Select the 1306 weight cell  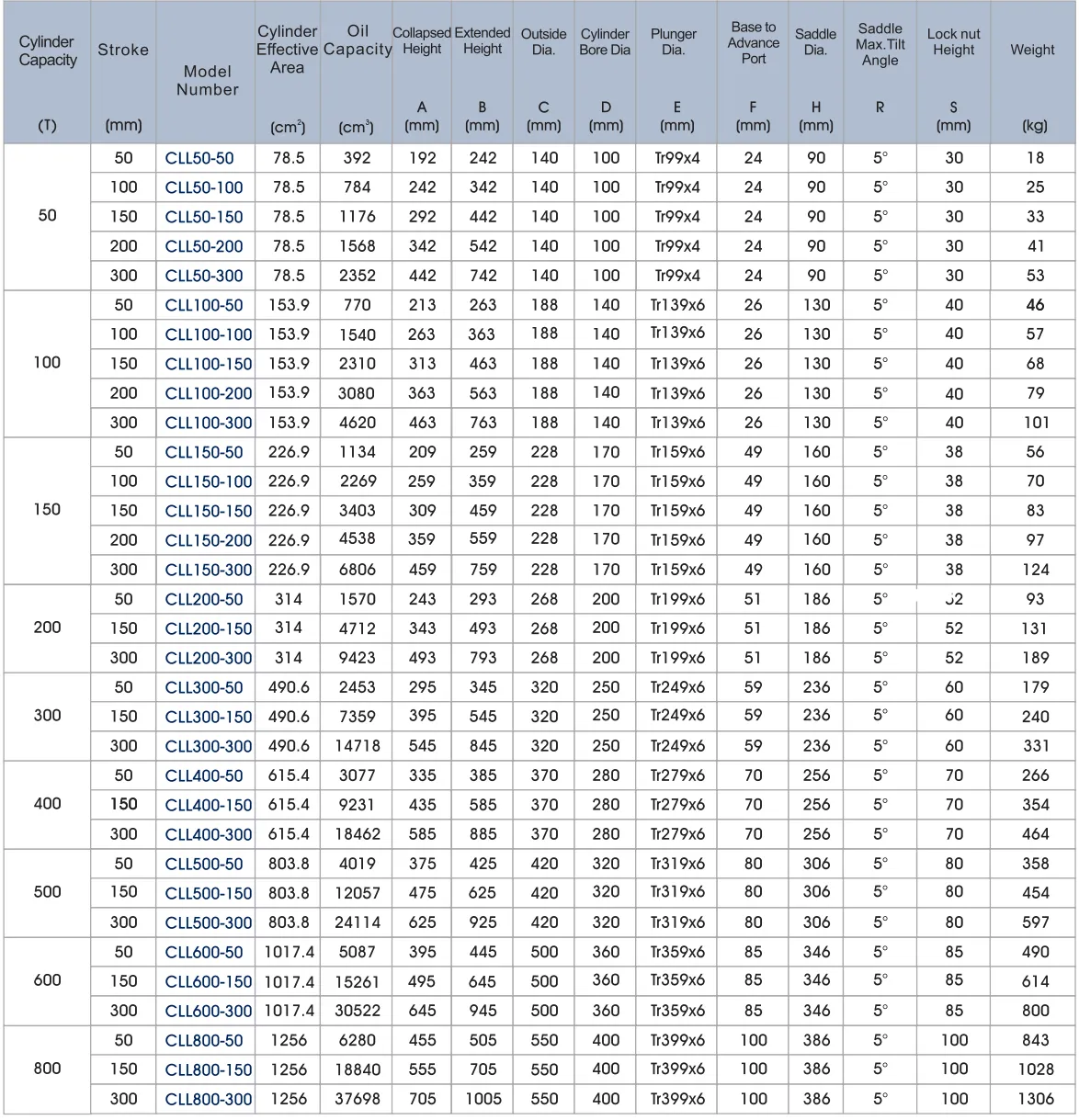click(x=1035, y=1099)
